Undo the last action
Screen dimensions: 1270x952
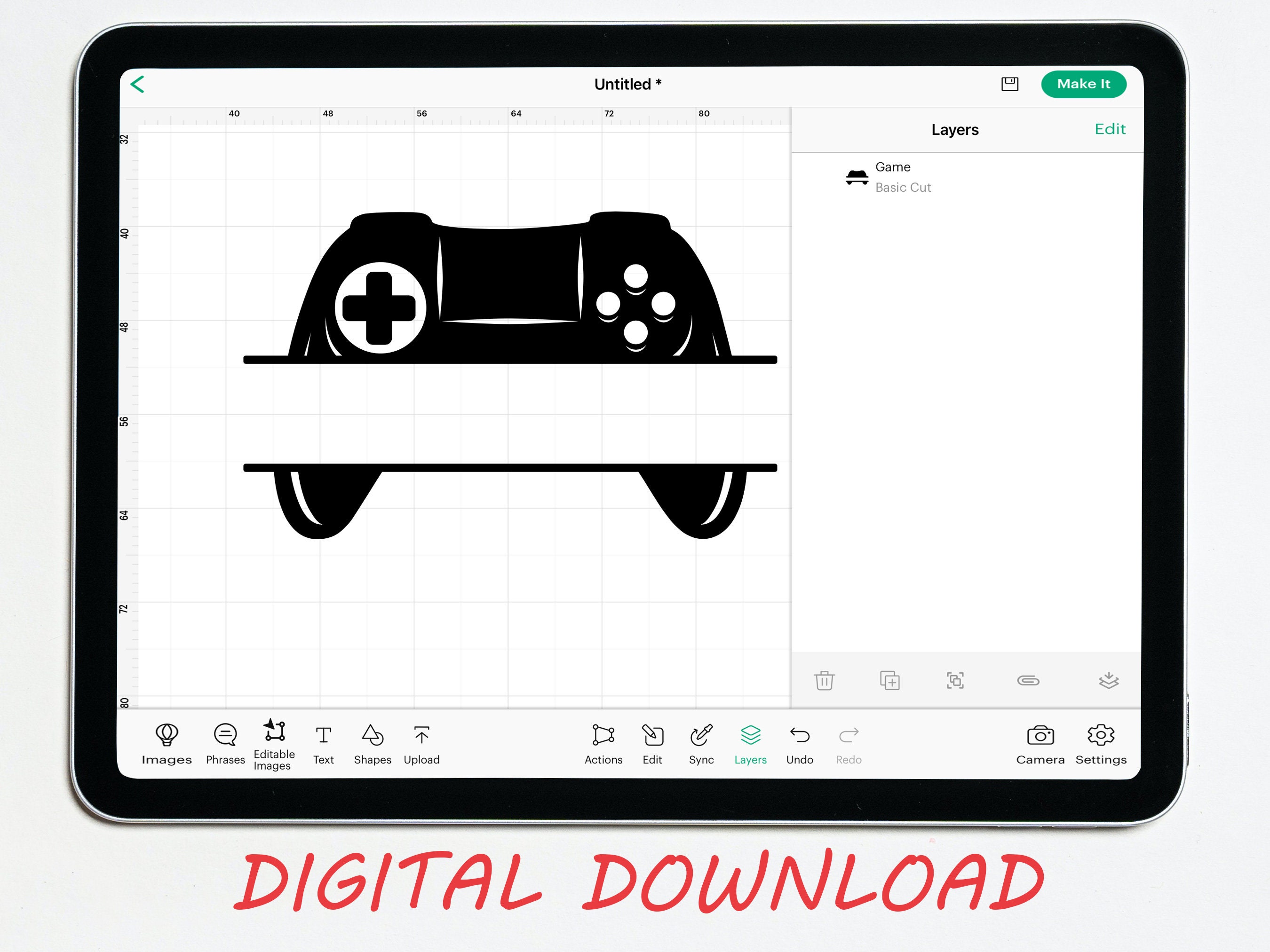click(800, 743)
